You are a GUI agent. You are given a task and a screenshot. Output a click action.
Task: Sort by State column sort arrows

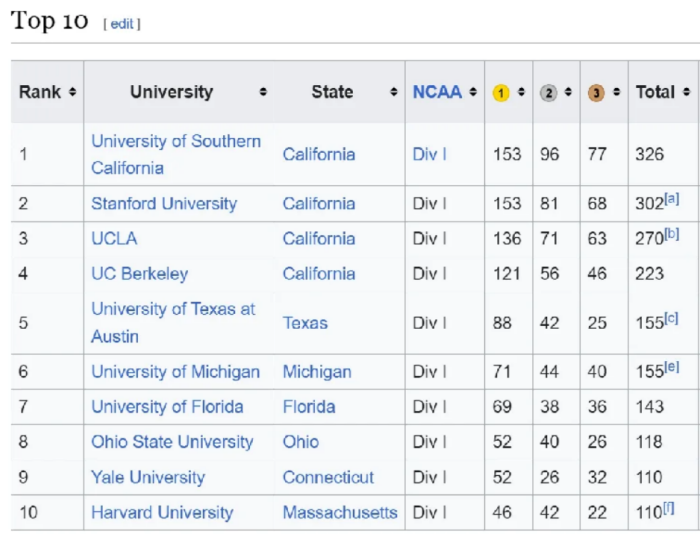(x=394, y=93)
